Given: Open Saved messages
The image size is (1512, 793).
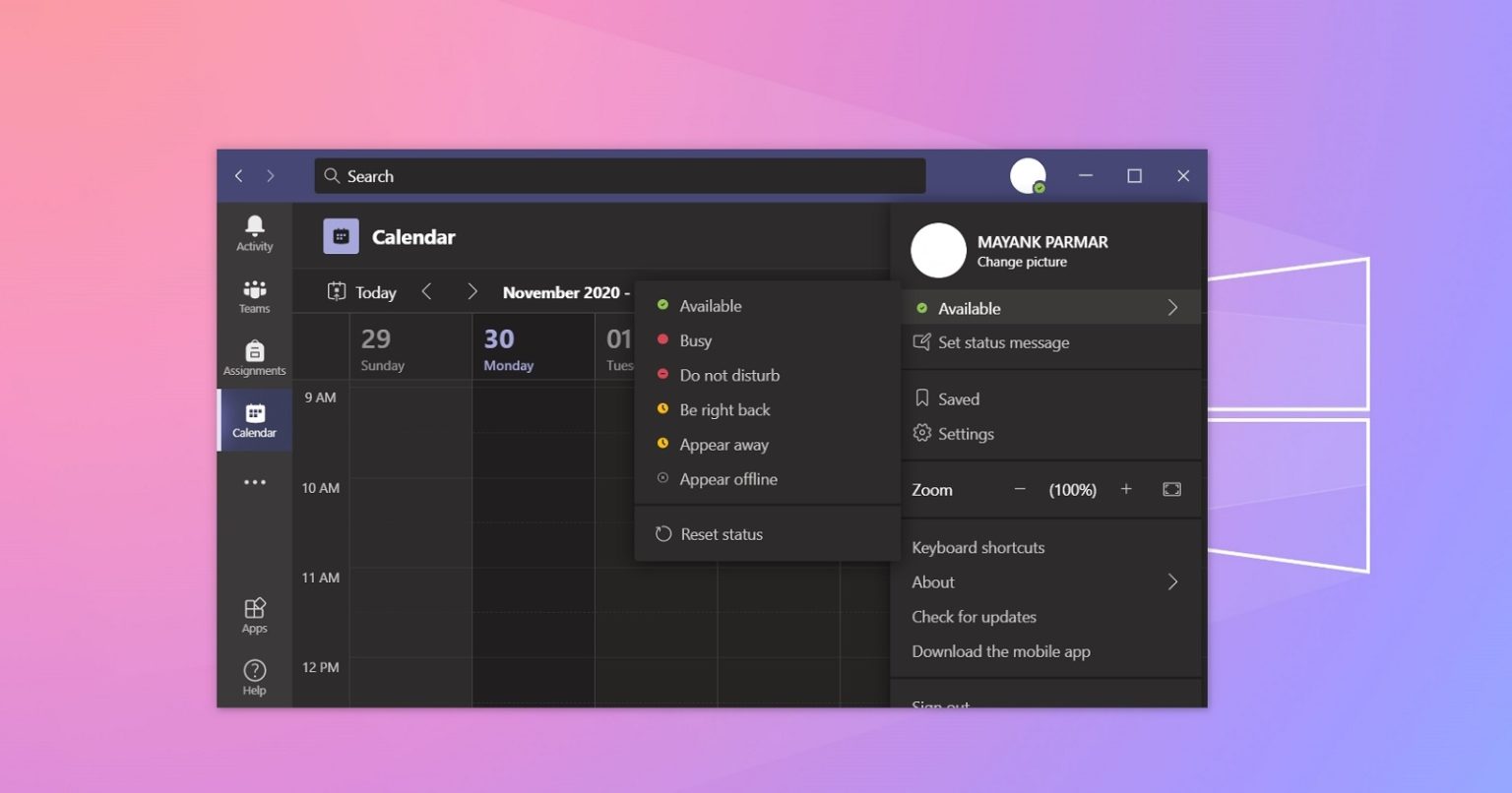Looking at the screenshot, I should coord(960,398).
